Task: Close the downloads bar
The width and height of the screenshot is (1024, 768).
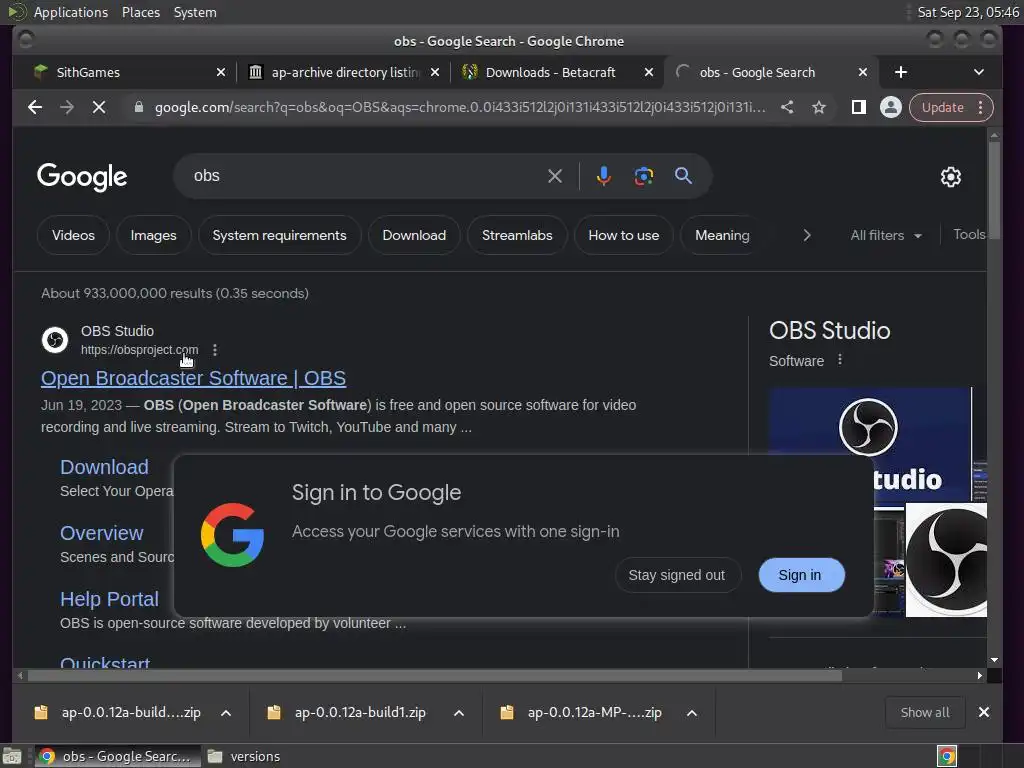Action: coord(984,712)
